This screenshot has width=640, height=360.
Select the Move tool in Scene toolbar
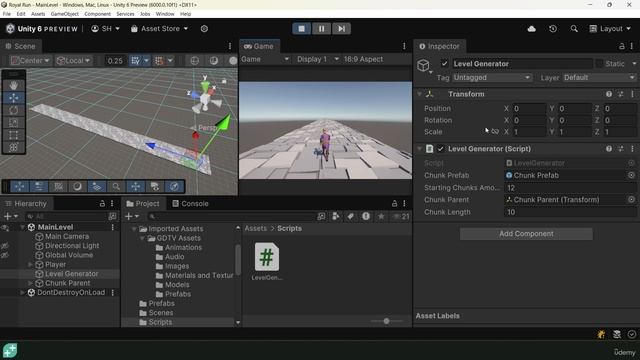14,98
